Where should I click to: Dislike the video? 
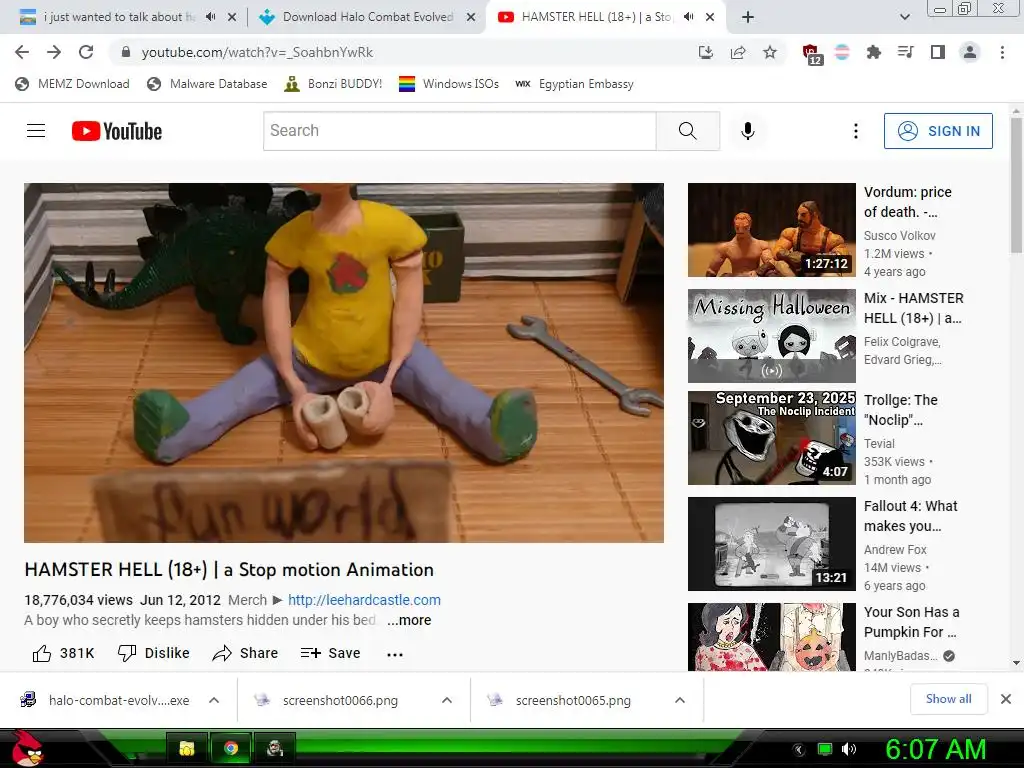[x=153, y=653]
